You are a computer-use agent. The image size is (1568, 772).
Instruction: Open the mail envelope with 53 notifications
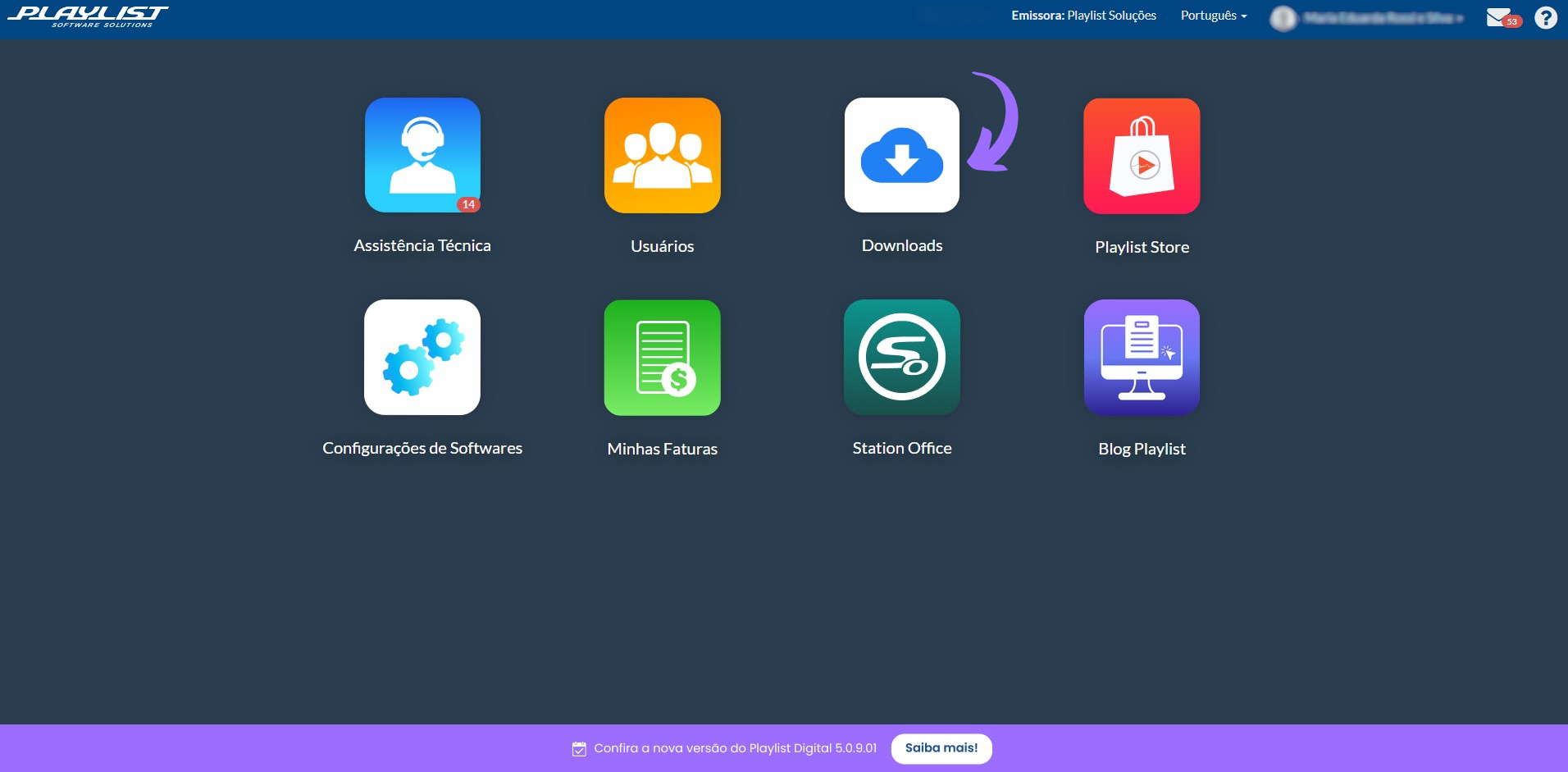[x=1501, y=17]
